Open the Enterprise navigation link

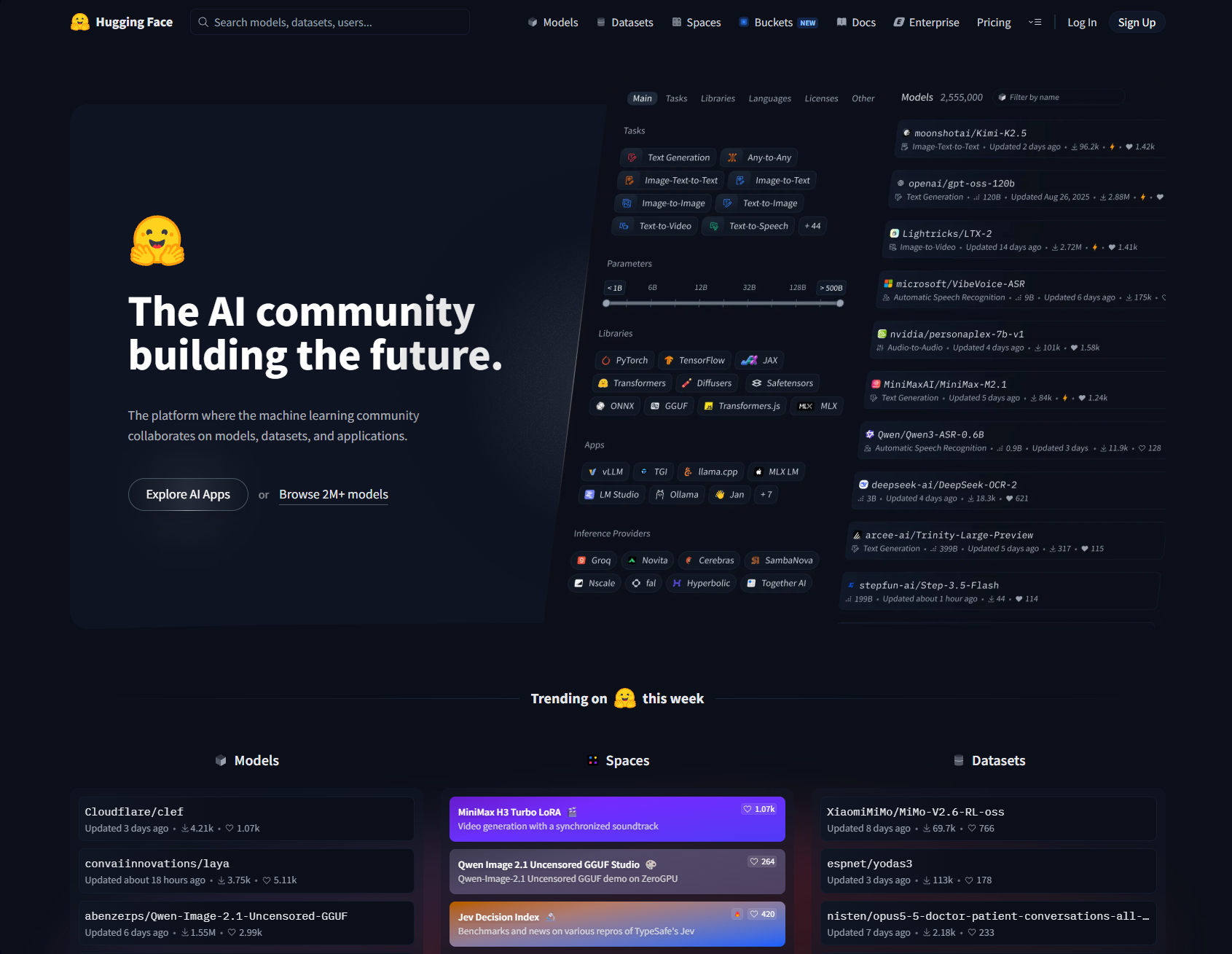click(x=926, y=23)
